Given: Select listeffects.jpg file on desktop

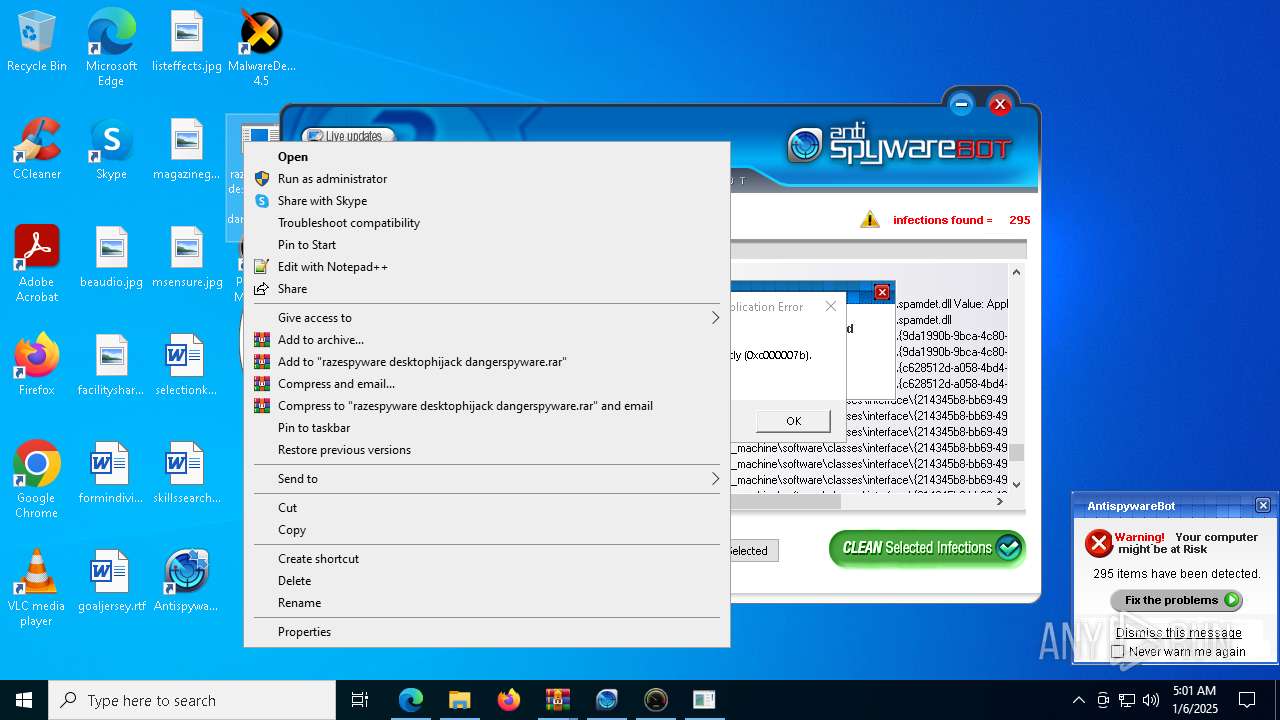Looking at the screenshot, I should [187, 43].
